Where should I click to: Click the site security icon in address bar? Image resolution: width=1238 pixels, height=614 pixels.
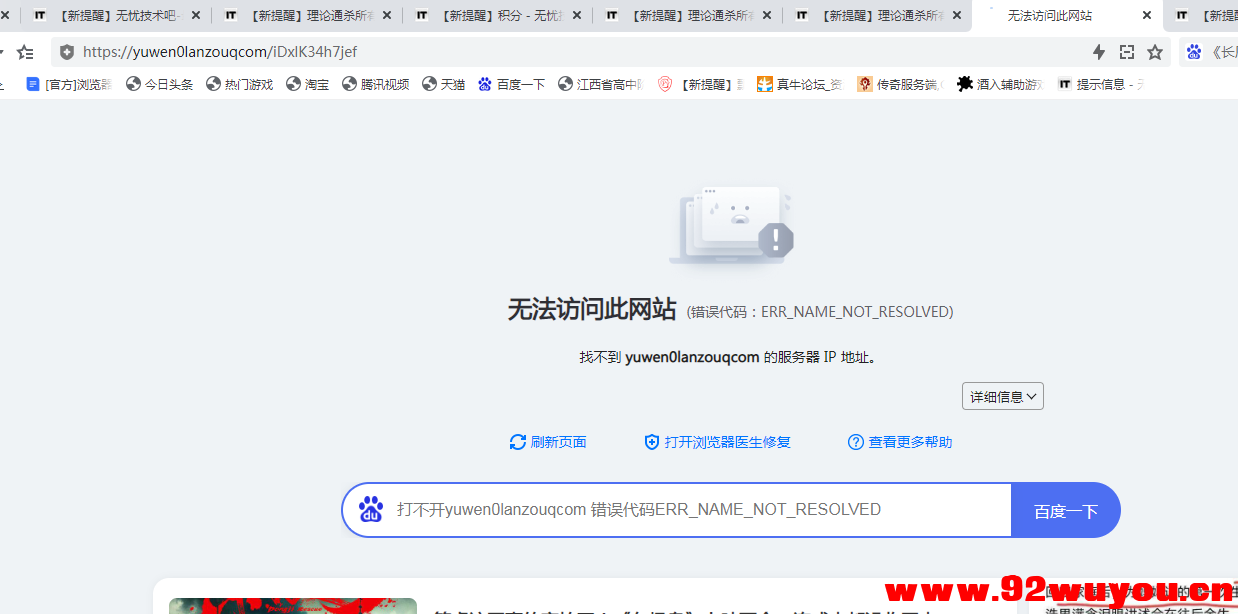(x=66, y=51)
